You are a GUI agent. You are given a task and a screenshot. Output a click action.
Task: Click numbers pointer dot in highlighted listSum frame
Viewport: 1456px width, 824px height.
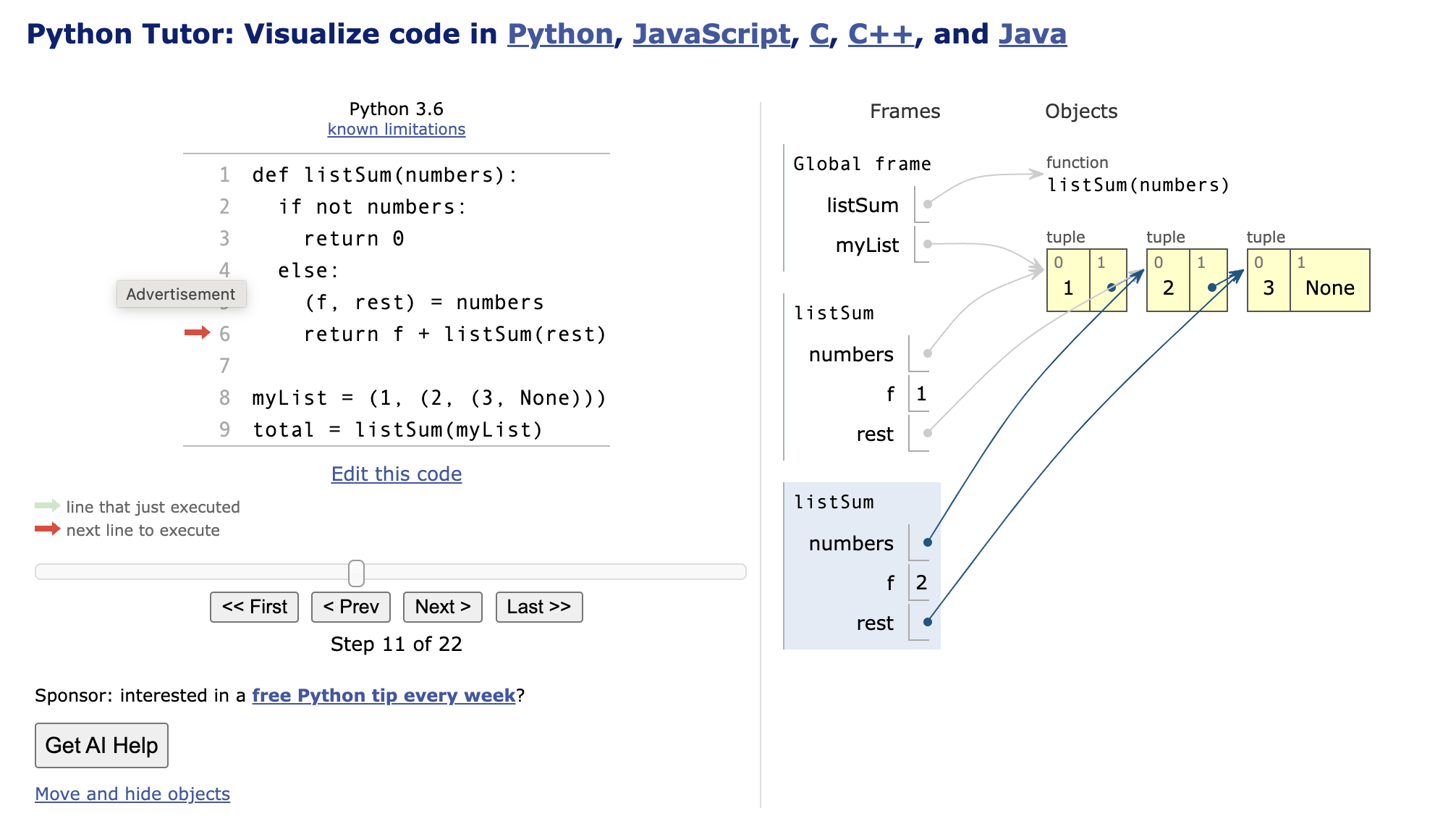[x=928, y=542]
